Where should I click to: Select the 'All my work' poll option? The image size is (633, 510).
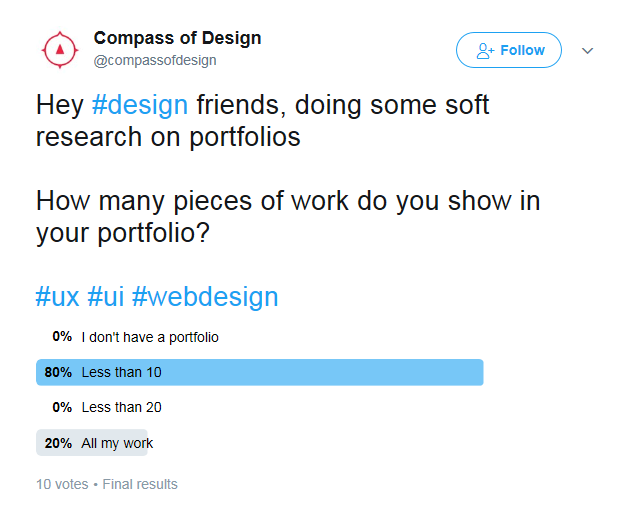[x=117, y=443]
